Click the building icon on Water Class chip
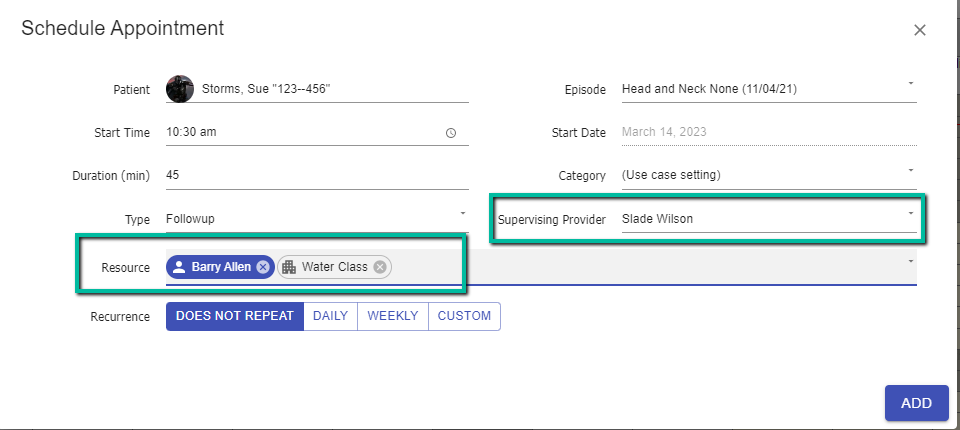The width and height of the screenshot is (960, 430). click(x=289, y=267)
